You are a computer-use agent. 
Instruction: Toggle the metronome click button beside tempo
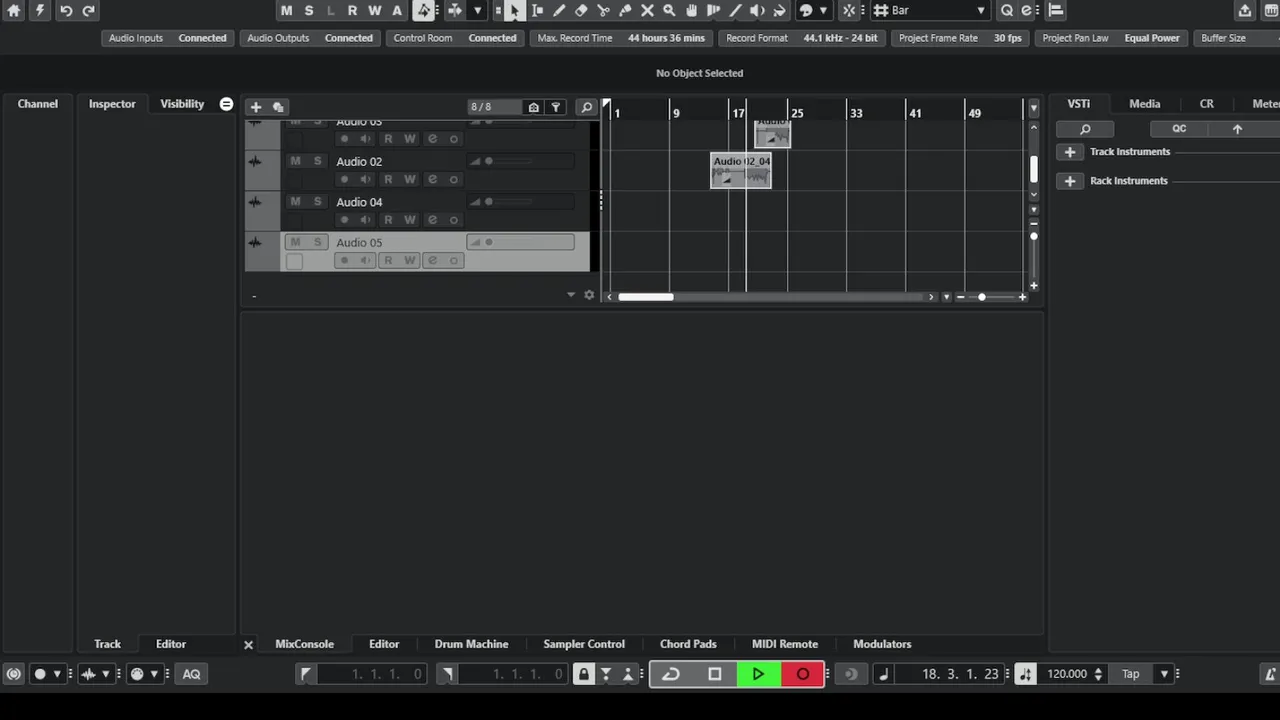1025,674
